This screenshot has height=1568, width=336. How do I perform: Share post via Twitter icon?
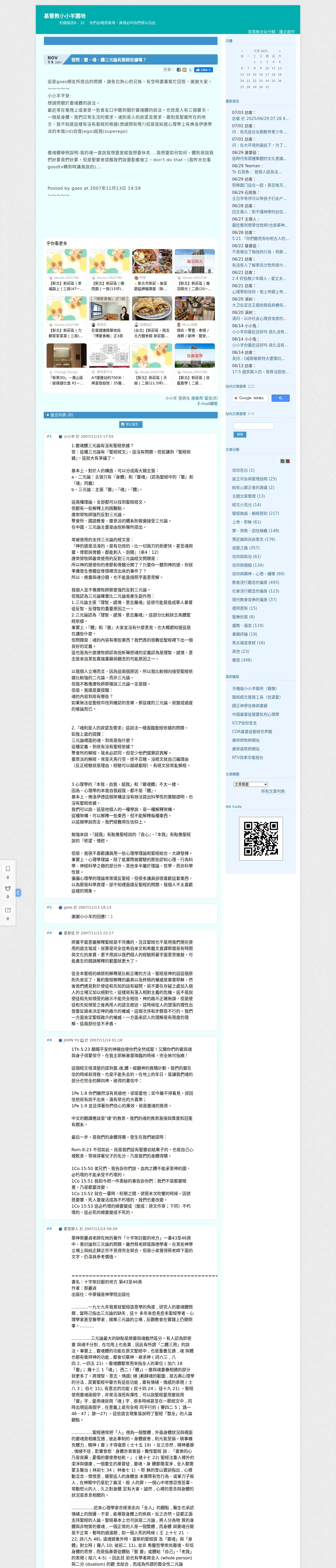[190, 70]
